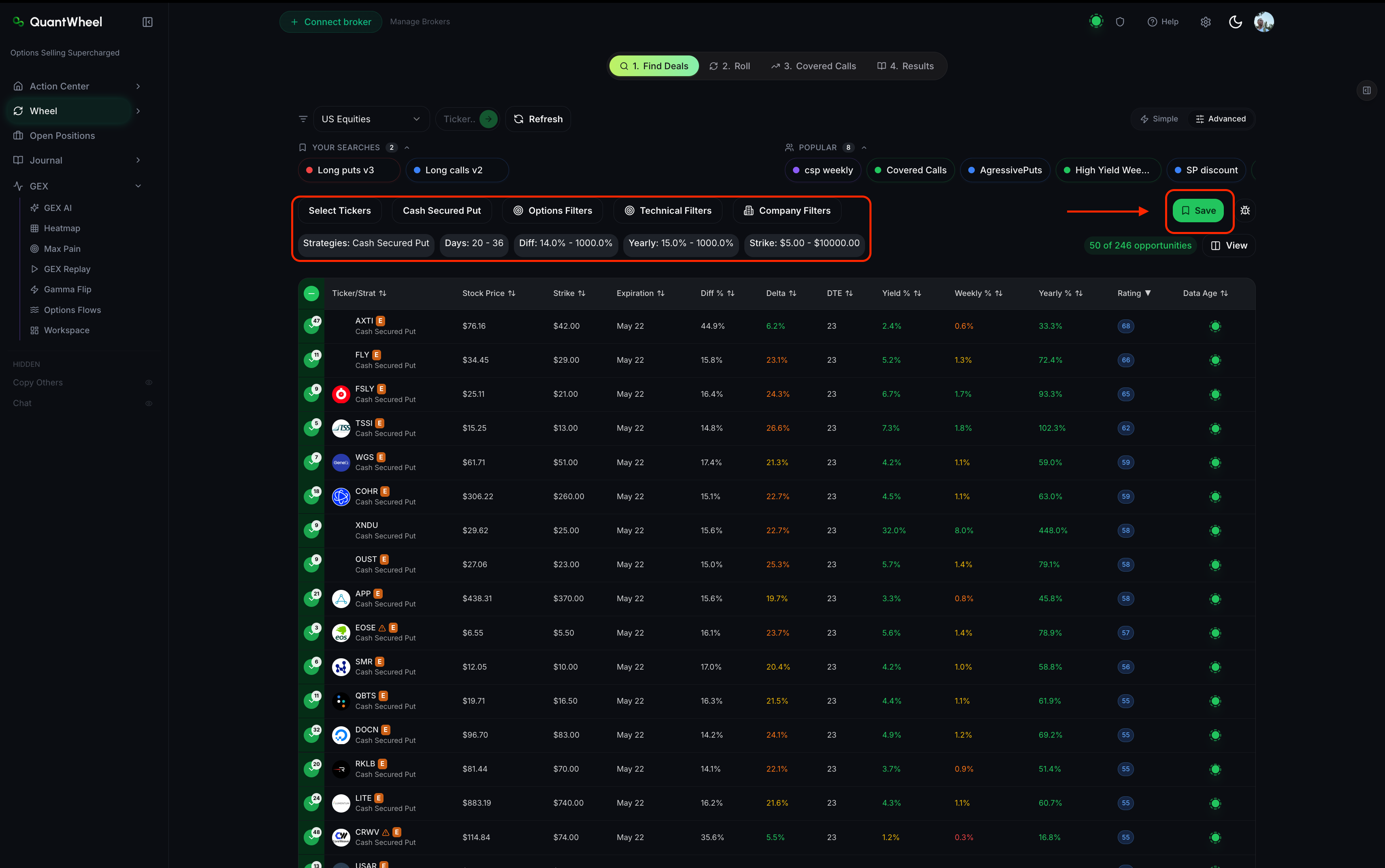Open settings gear in top bar
Image resolution: width=1385 pixels, height=868 pixels.
click(x=1205, y=22)
